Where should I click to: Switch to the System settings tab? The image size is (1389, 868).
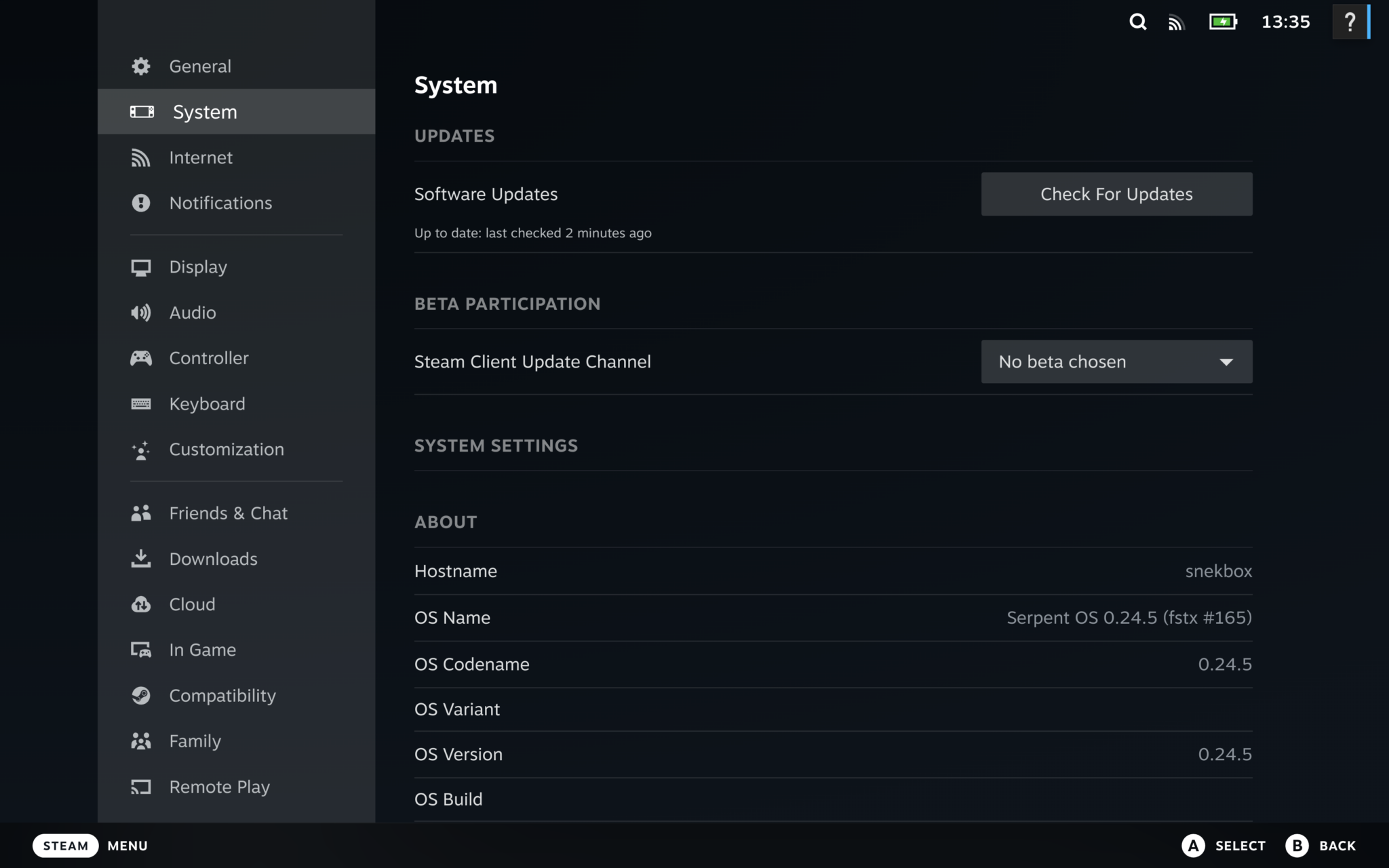pyautogui.click(x=204, y=111)
